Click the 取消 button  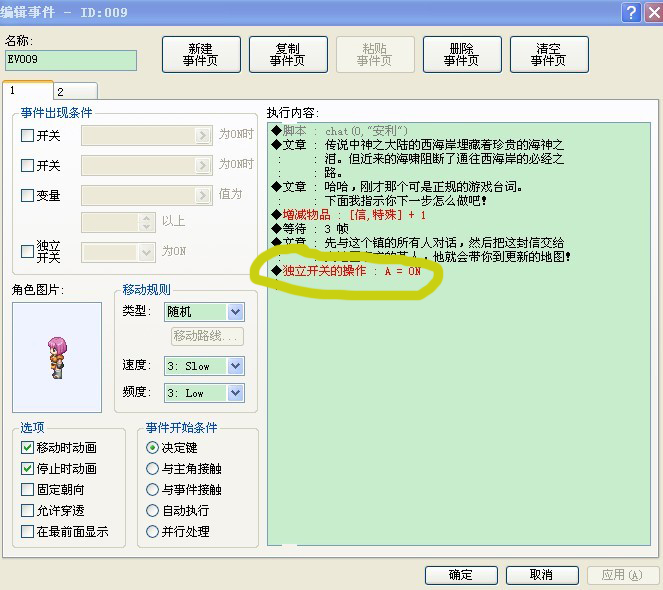pyautogui.click(x=542, y=575)
